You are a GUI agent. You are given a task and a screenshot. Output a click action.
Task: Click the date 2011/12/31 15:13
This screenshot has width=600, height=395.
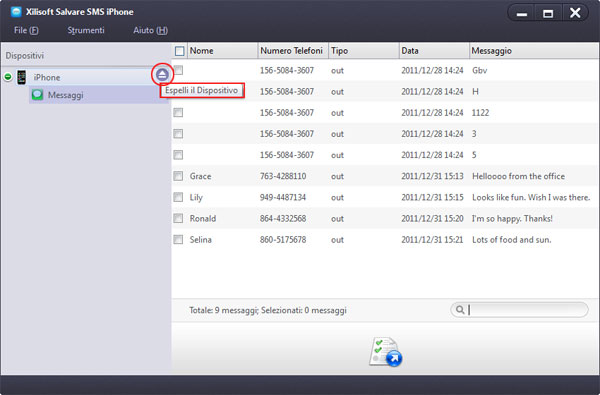point(432,176)
